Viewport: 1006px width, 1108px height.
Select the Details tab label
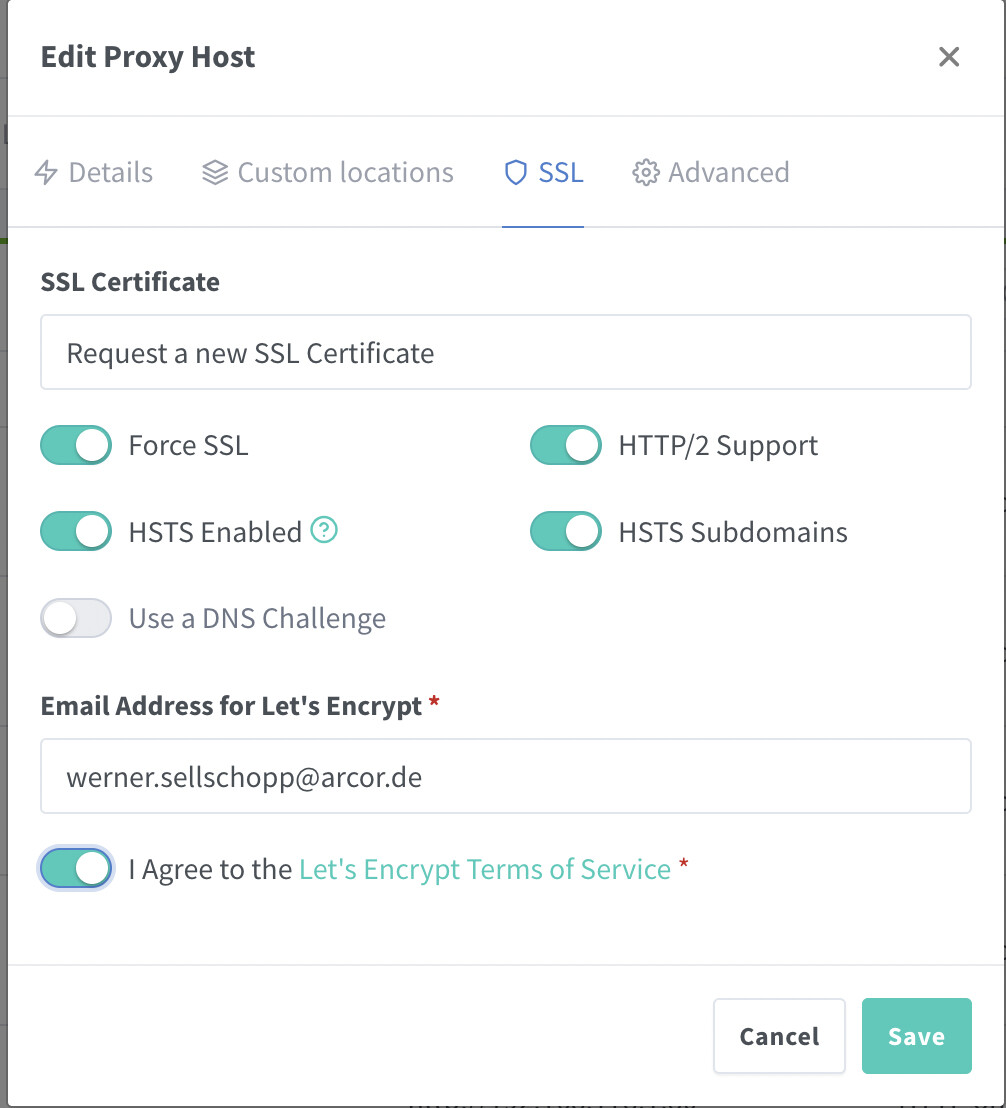111,172
